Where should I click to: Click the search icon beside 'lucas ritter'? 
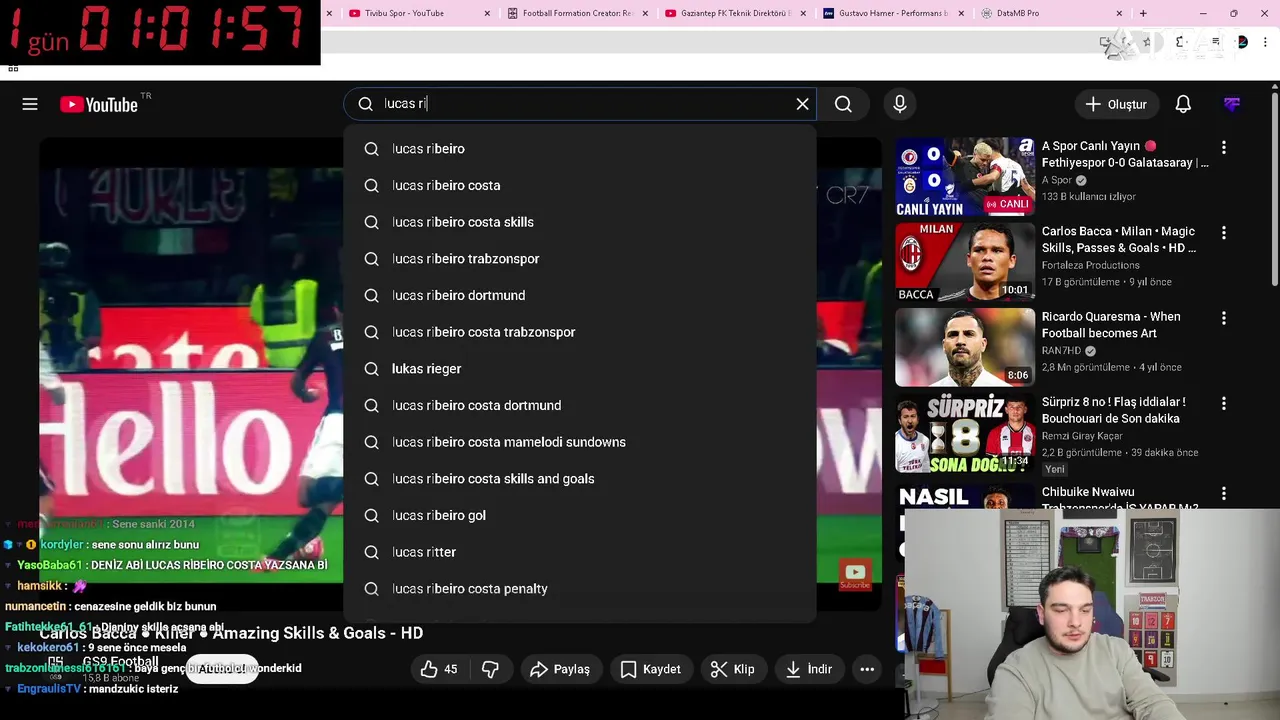[x=371, y=552]
